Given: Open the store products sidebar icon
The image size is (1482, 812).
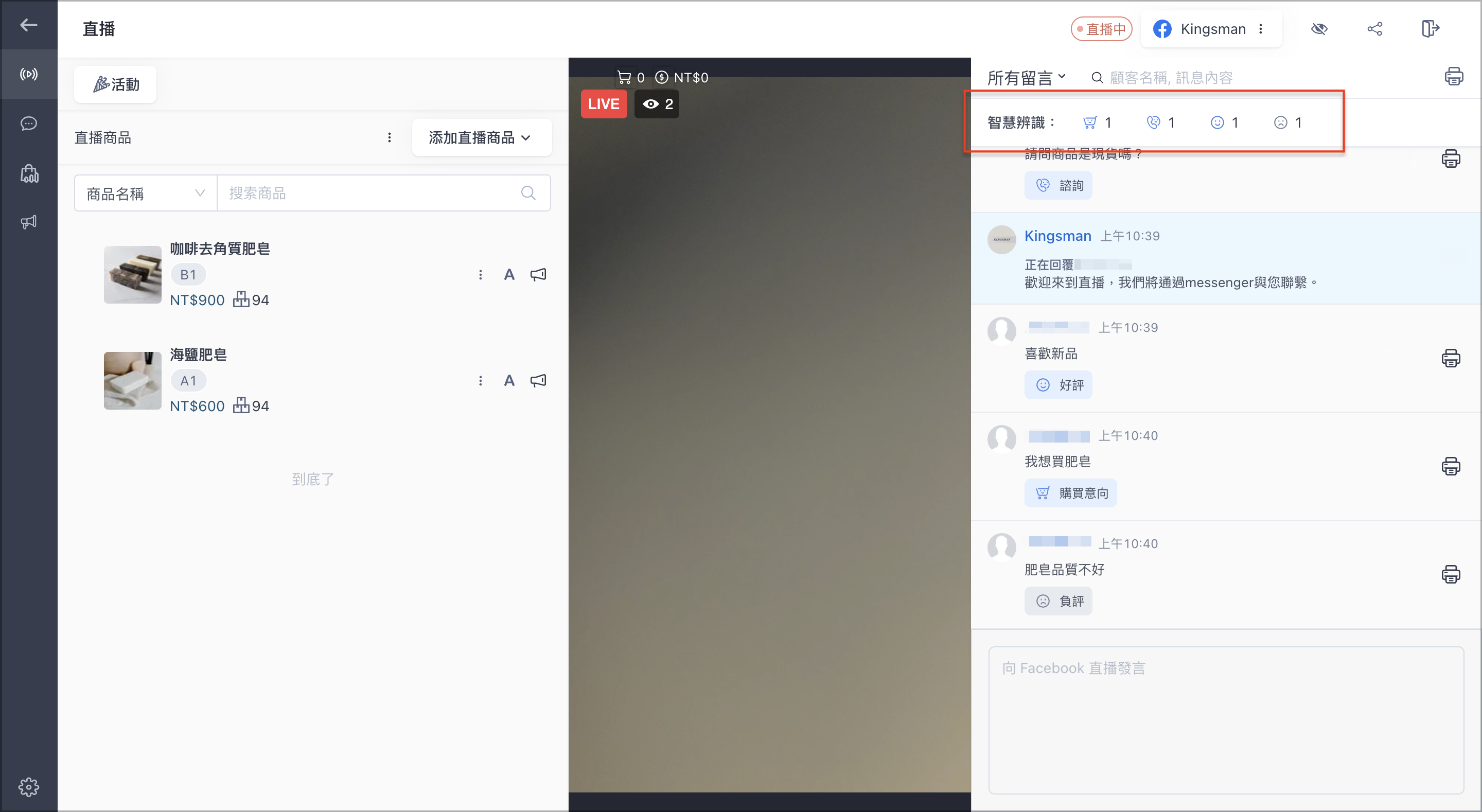Looking at the screenshot, I should pos(28,173).
